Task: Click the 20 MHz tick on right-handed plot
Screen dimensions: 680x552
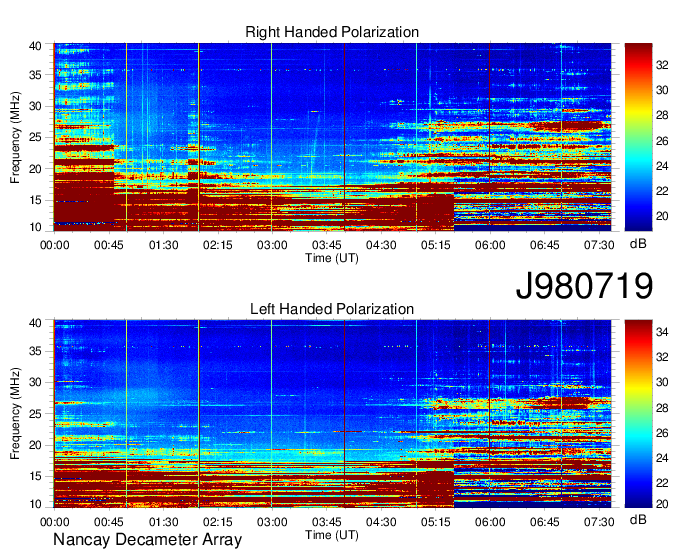Action: click(x=35, y=169)
